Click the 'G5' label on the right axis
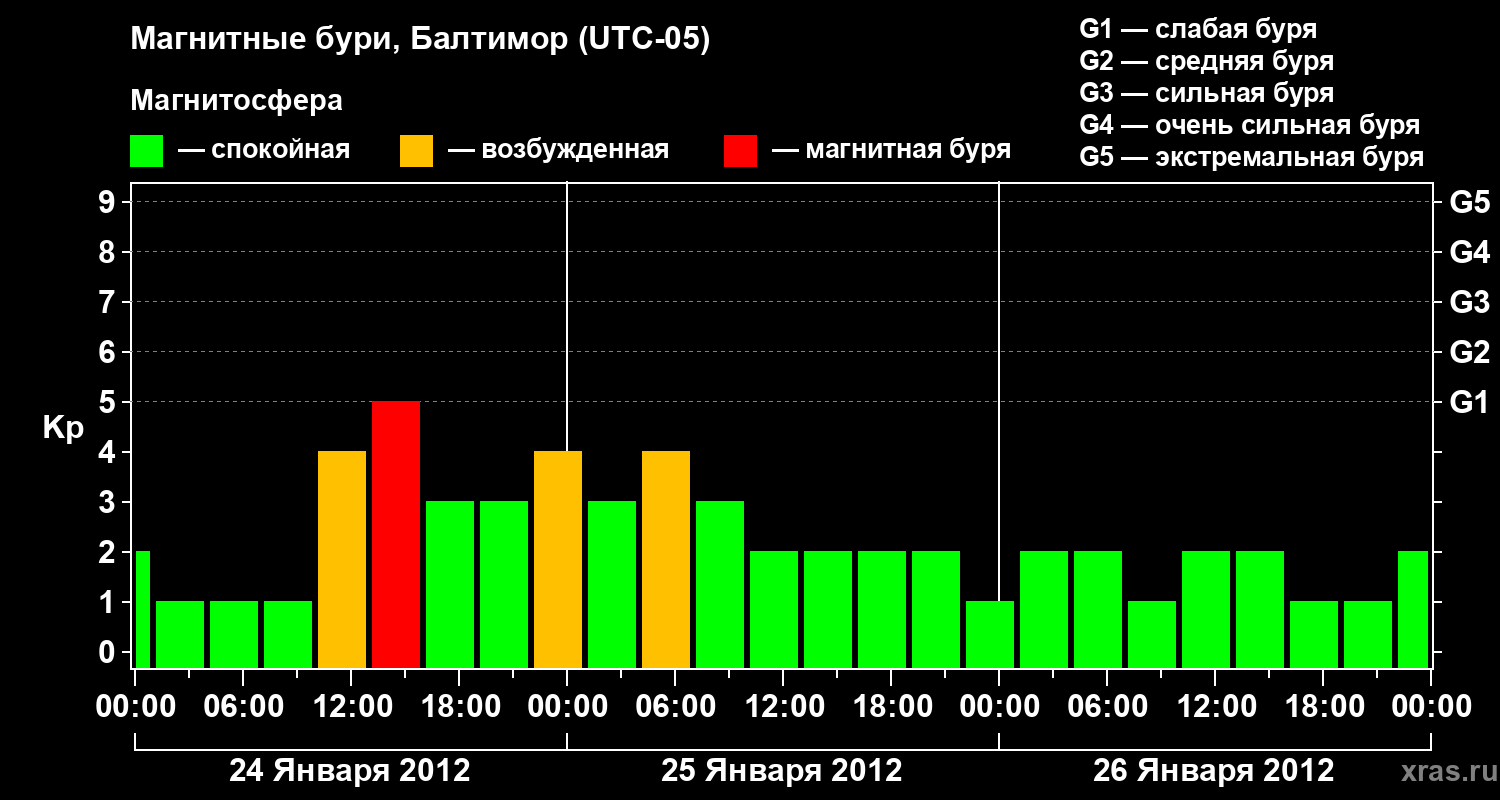This screenshot has height=800, width=1500. (1469, 202)
